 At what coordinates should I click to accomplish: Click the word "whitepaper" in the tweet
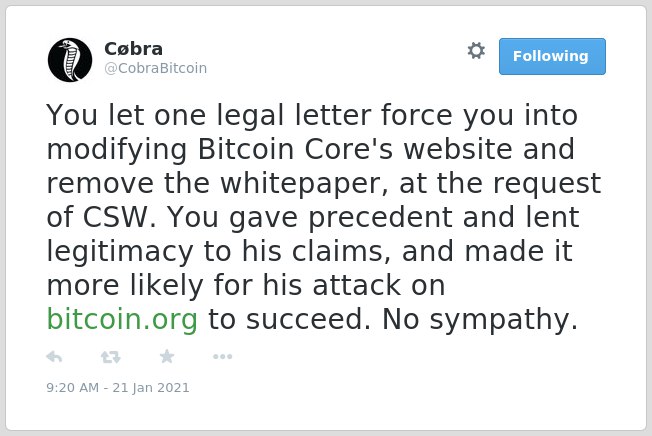pyautogui.click(x=304, y=183)
